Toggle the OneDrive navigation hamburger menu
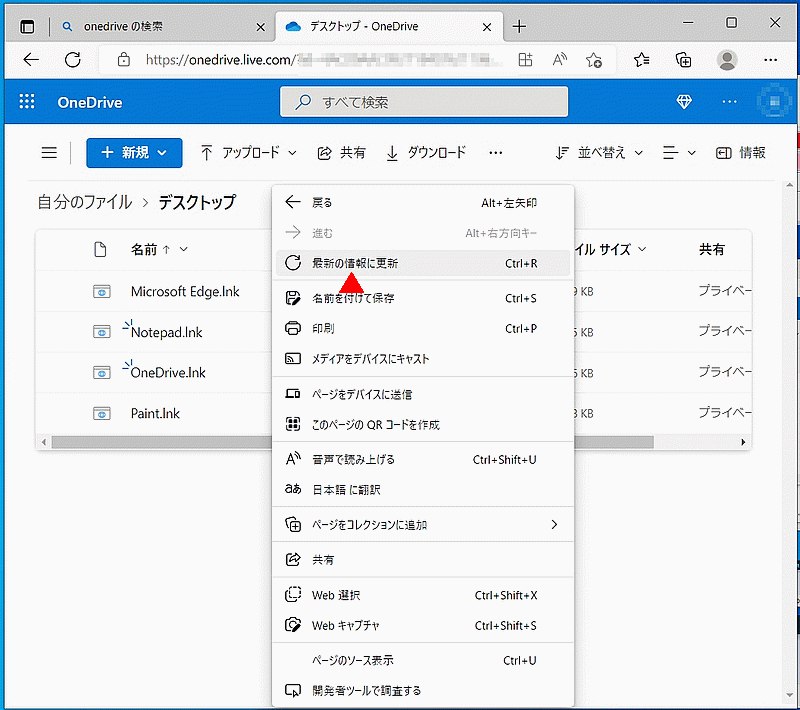 pos(49,153)
